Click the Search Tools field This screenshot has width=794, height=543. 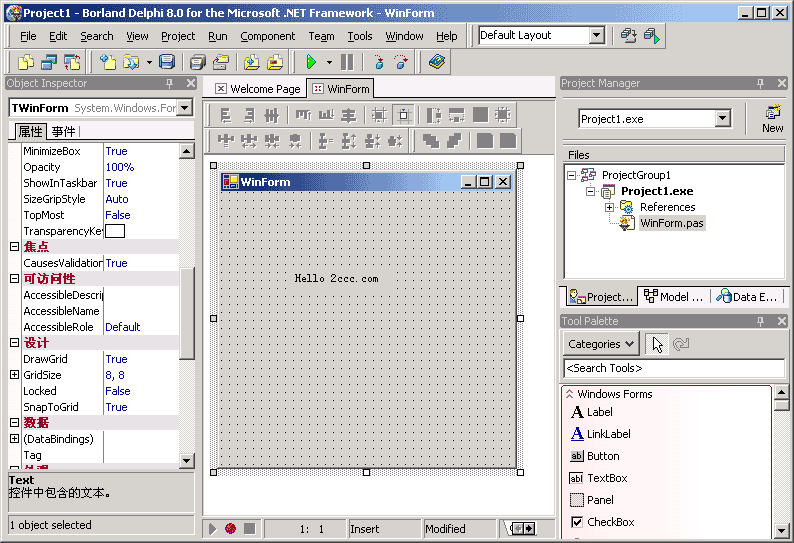[673, 368]
